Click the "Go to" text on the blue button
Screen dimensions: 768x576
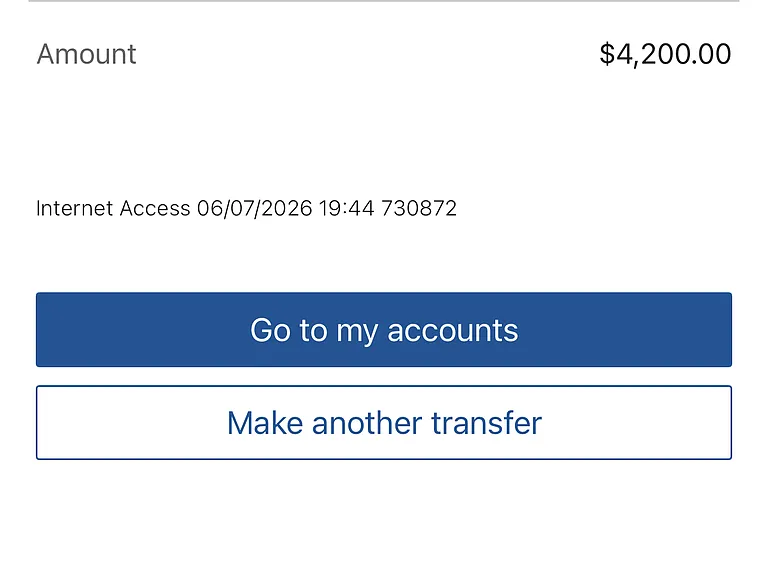click(288, 330)
